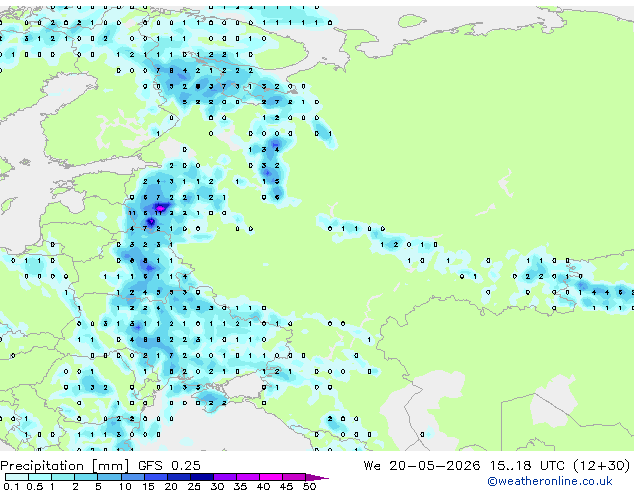
Task: Click the 1–2 mm legend color box
Action: [63, 477]
